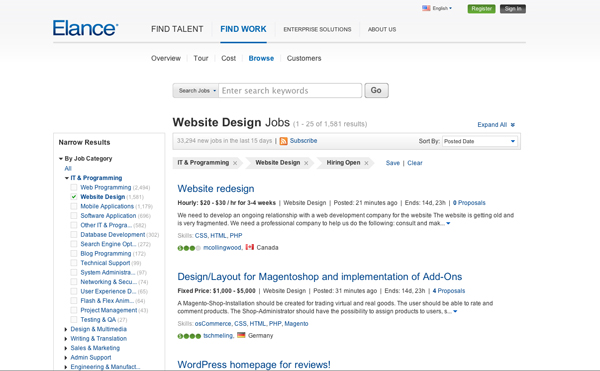Click the Clear filters link
Image resolution: width=600 pixels, height=371 pixels.
[x=415, y=163]
